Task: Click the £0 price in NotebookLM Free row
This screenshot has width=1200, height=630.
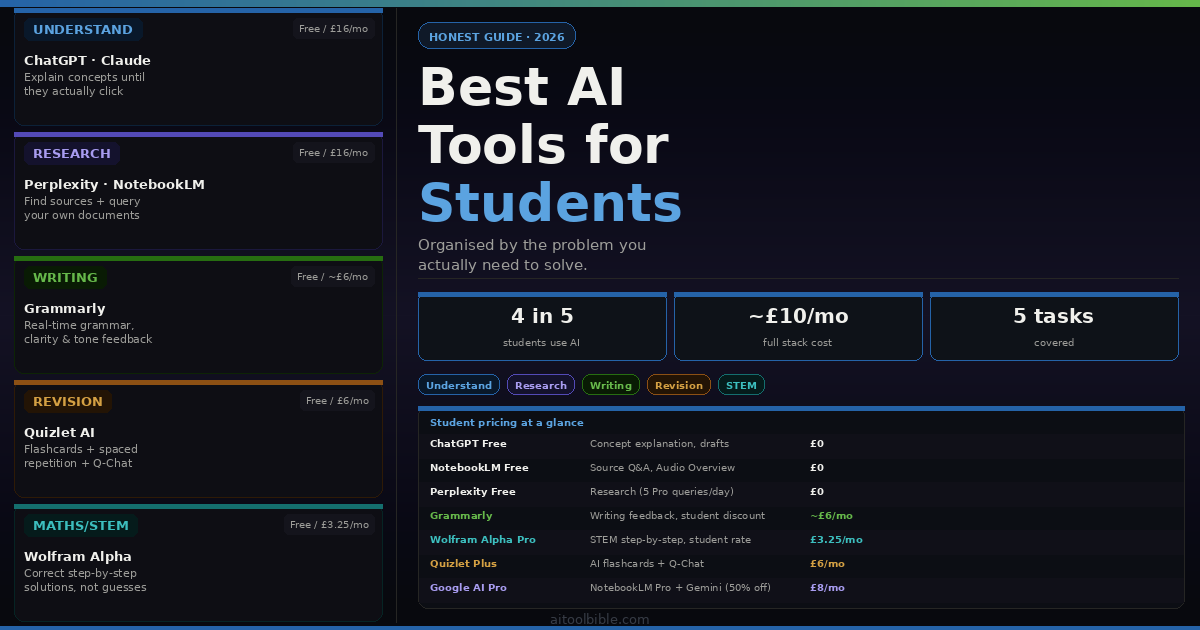Action: 817,468
